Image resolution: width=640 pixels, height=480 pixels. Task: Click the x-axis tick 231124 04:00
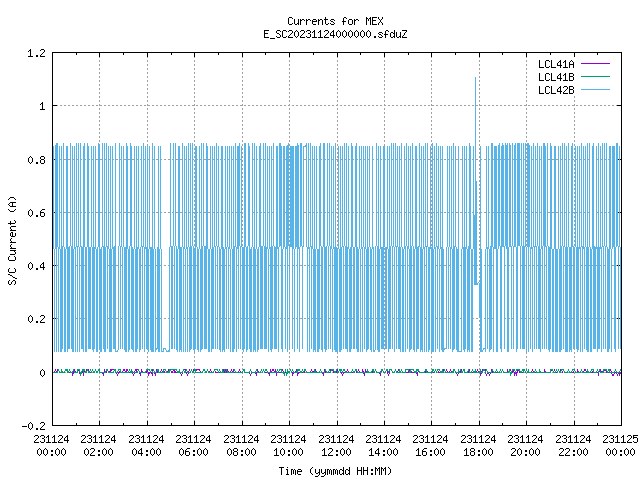coord(146,446)
